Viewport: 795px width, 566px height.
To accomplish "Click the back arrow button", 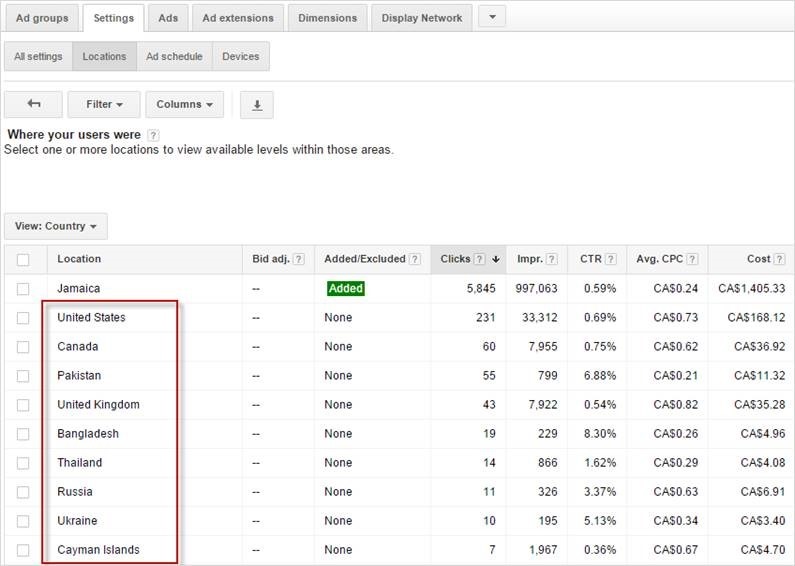I will click(x=33, y=104).
